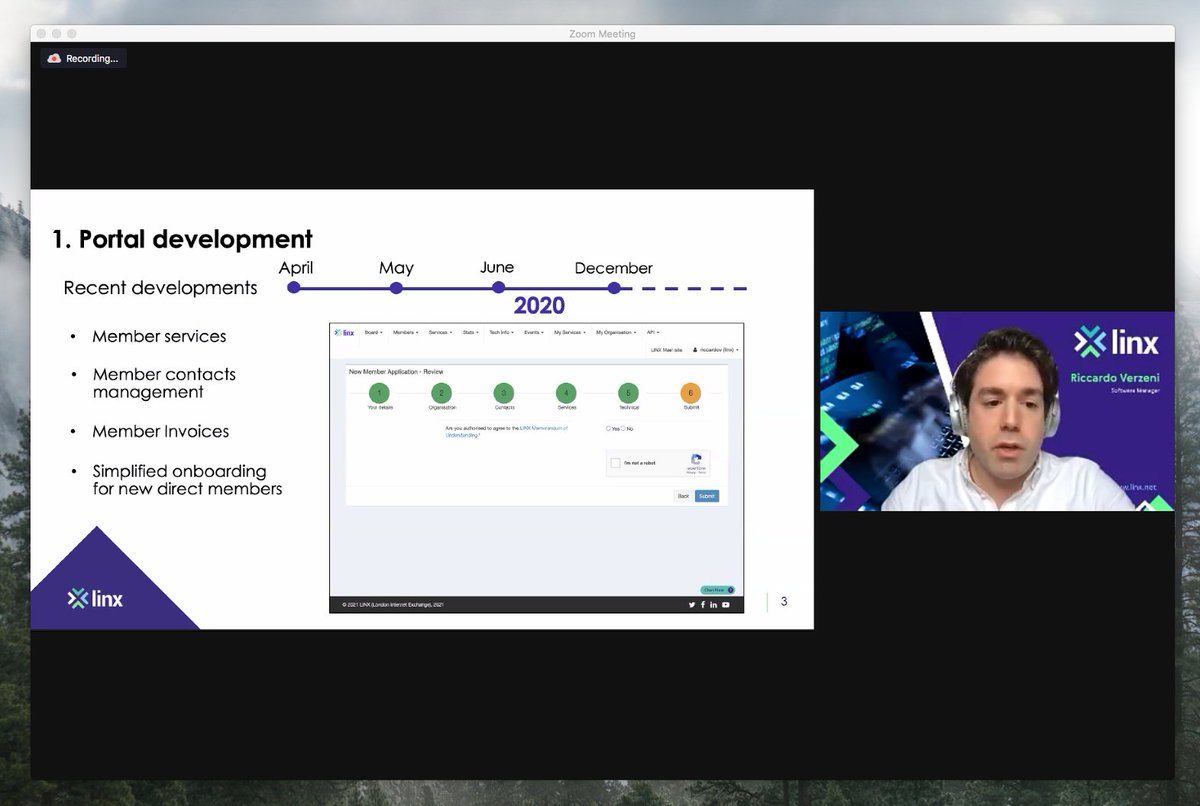Select the No radio button

click(x=624, y=428)
